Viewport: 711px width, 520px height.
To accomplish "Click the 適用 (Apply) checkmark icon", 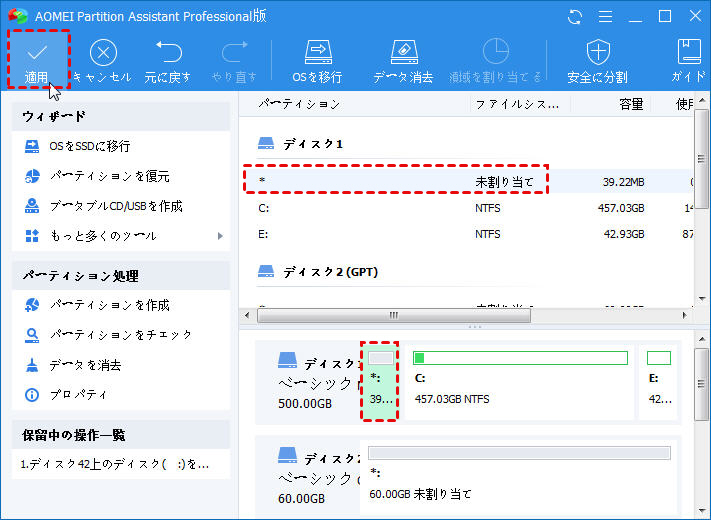I will 38,52.
